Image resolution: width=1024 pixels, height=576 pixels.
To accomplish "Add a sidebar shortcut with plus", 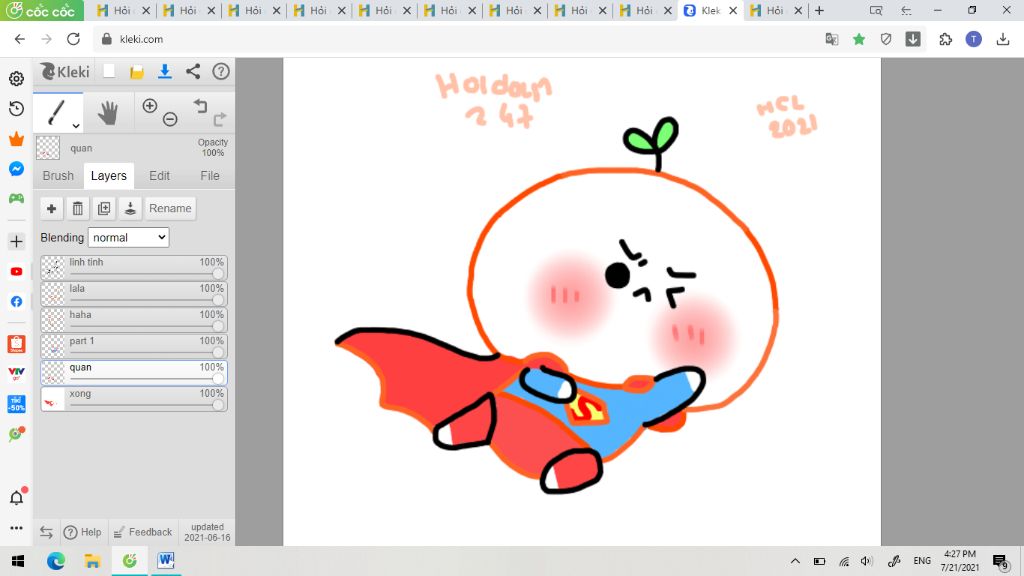I will point(16,242).
